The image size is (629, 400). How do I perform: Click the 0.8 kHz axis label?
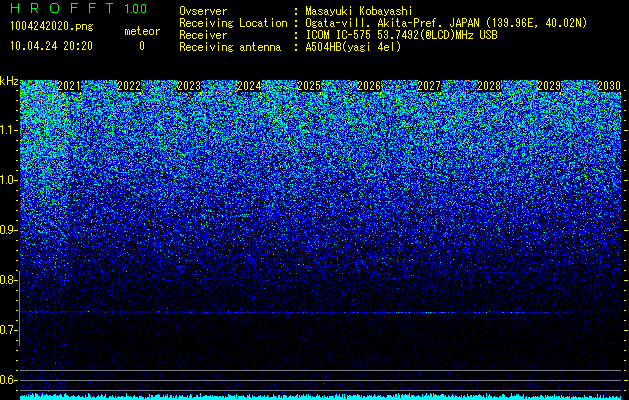pyautogui.click(x=8, y=280)
